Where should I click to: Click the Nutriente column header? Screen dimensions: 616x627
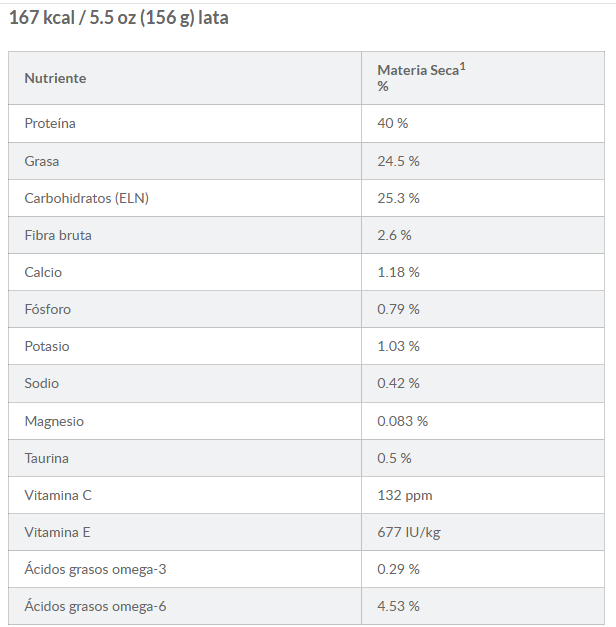(55, 78)
